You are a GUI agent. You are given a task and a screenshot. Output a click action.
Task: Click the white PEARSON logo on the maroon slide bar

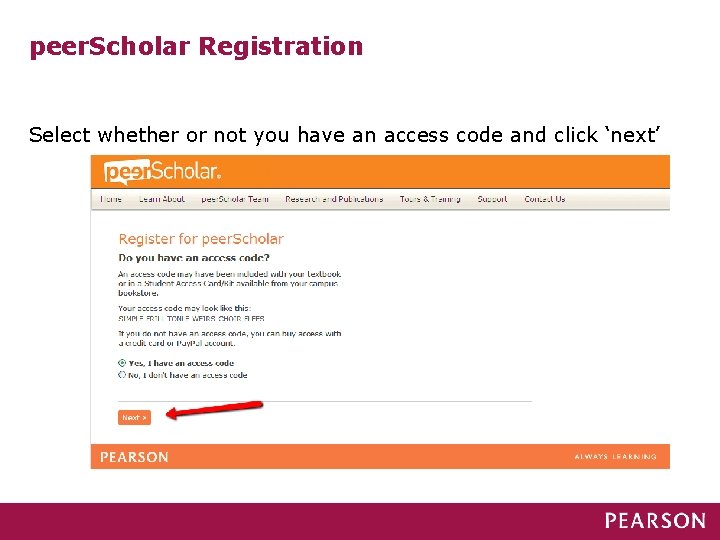point(654,520)
